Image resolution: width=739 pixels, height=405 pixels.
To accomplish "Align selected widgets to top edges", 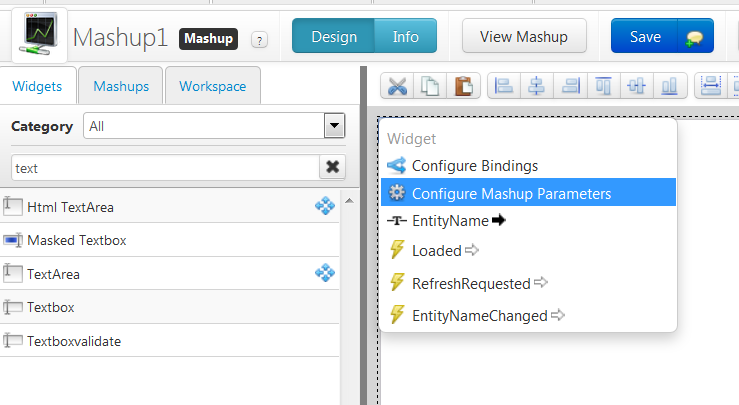I will pos(604,86).
